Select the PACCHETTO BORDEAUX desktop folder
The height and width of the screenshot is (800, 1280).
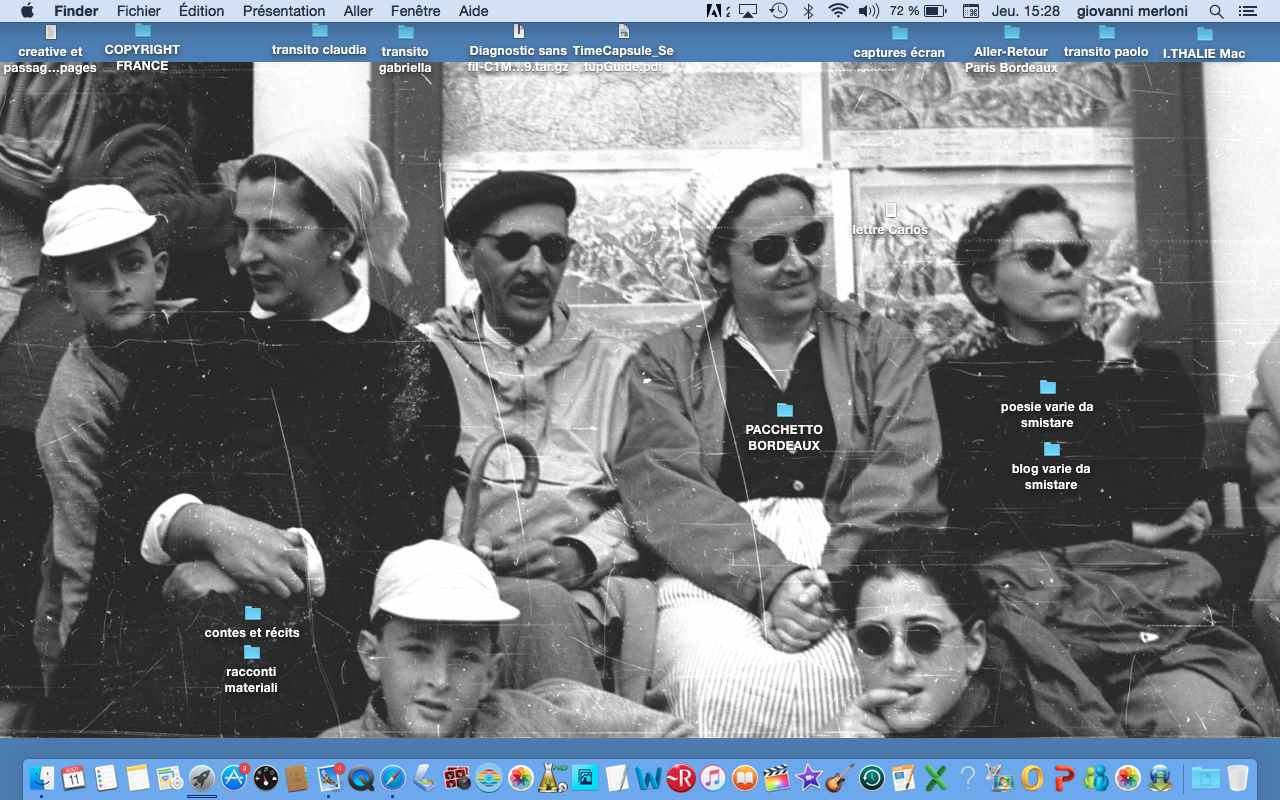tap(785, 410)
